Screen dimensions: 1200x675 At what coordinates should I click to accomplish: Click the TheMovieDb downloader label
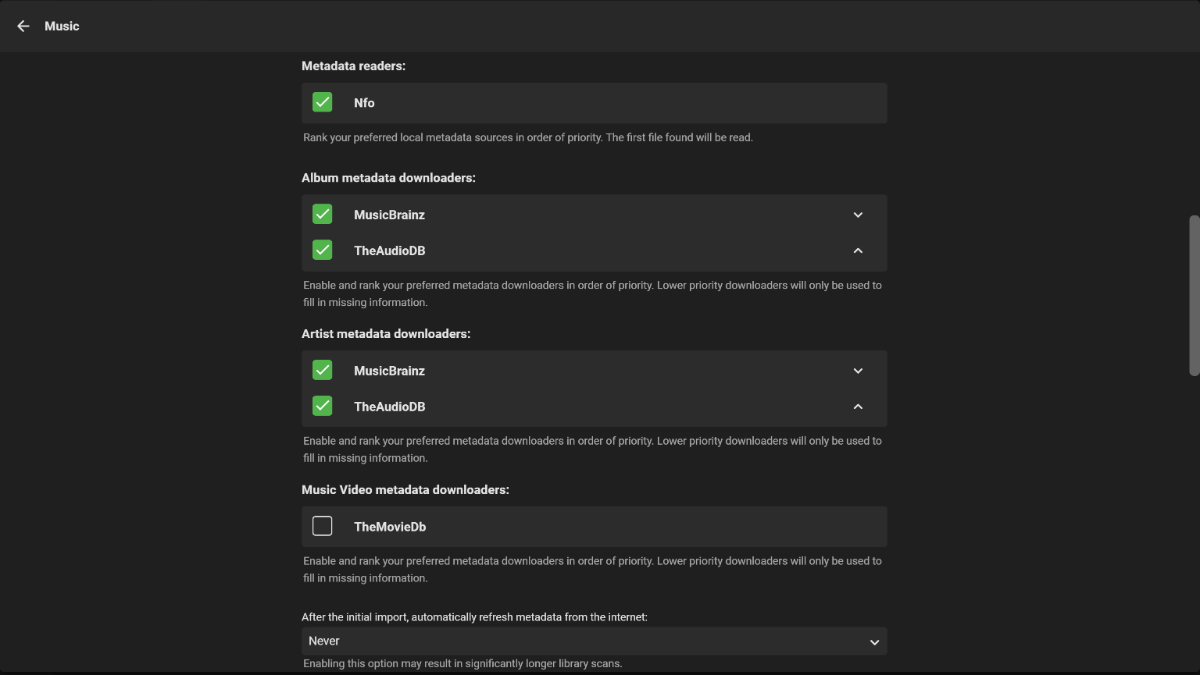tap(390, 527)
